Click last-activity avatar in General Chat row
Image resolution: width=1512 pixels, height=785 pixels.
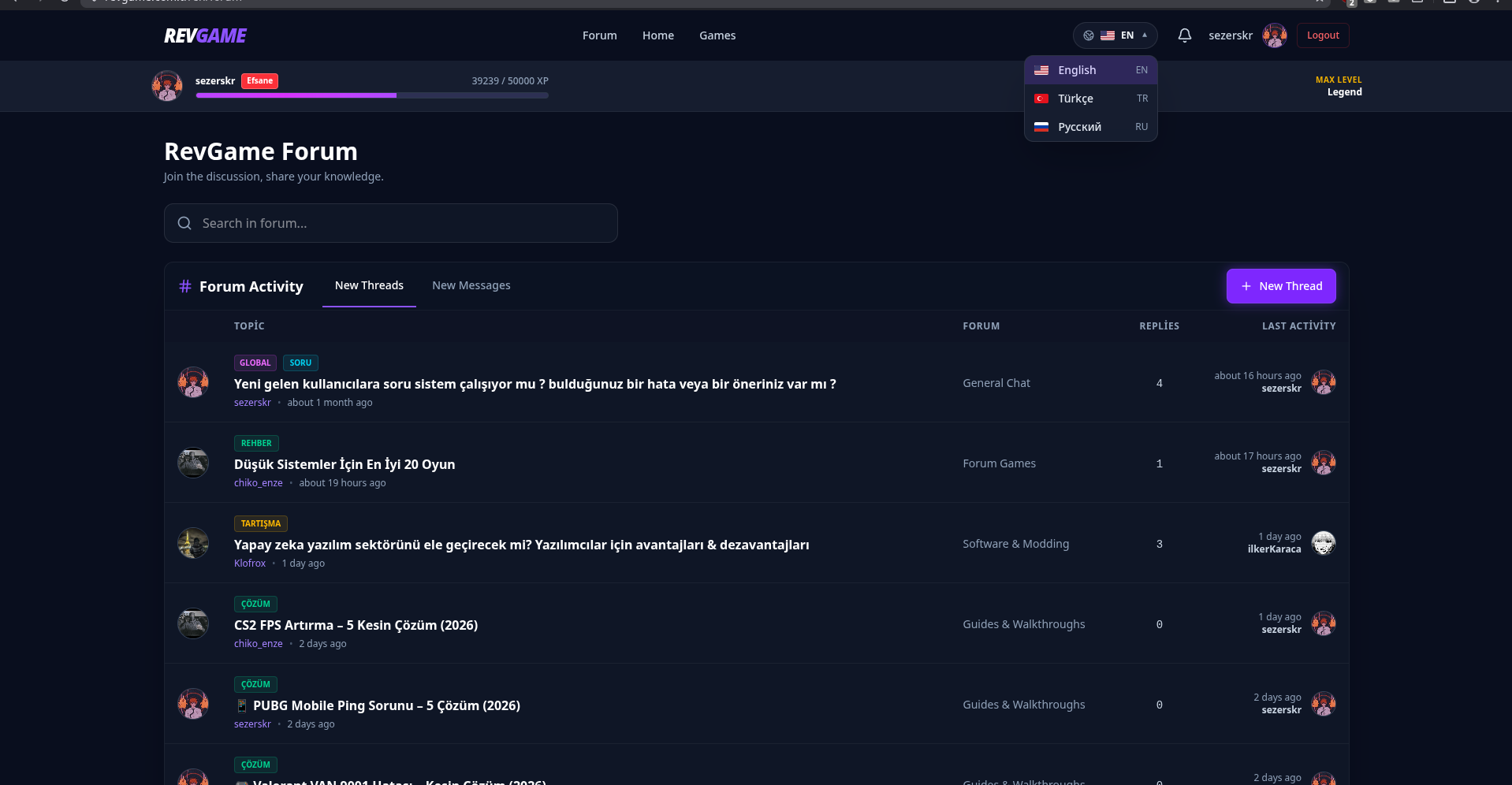point(1323,382)
